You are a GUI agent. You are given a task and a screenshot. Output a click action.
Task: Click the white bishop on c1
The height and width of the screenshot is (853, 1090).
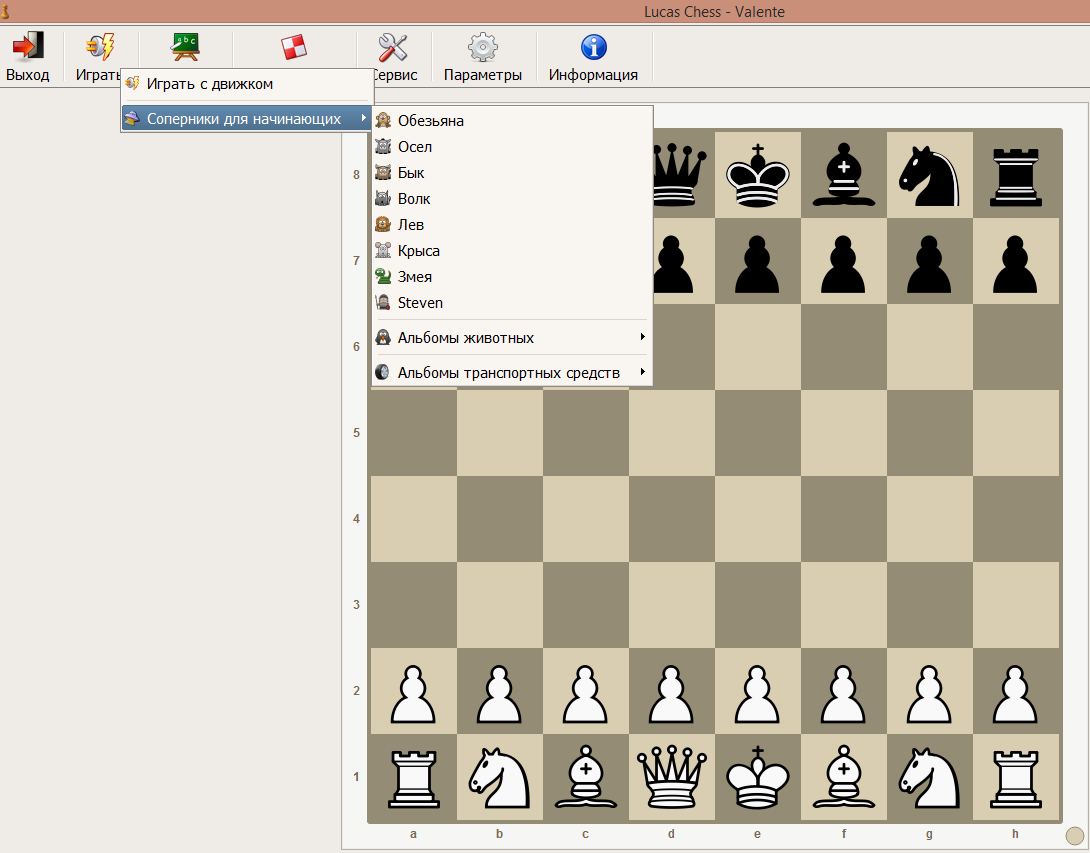point(585,777)
